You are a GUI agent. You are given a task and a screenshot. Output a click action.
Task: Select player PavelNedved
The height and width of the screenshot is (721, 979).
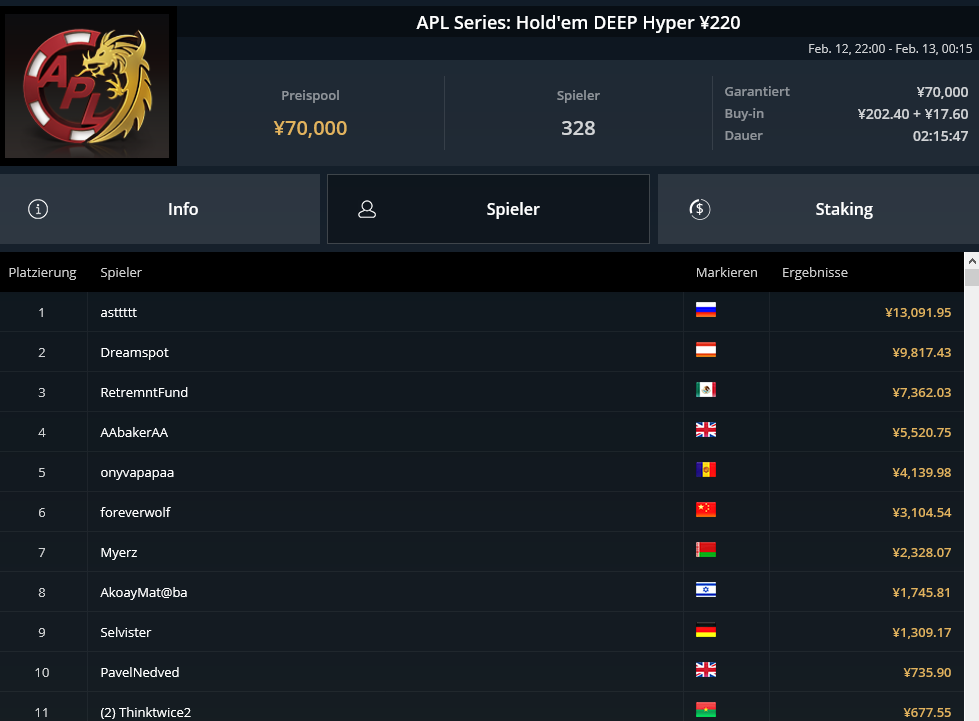coord(139,672)
